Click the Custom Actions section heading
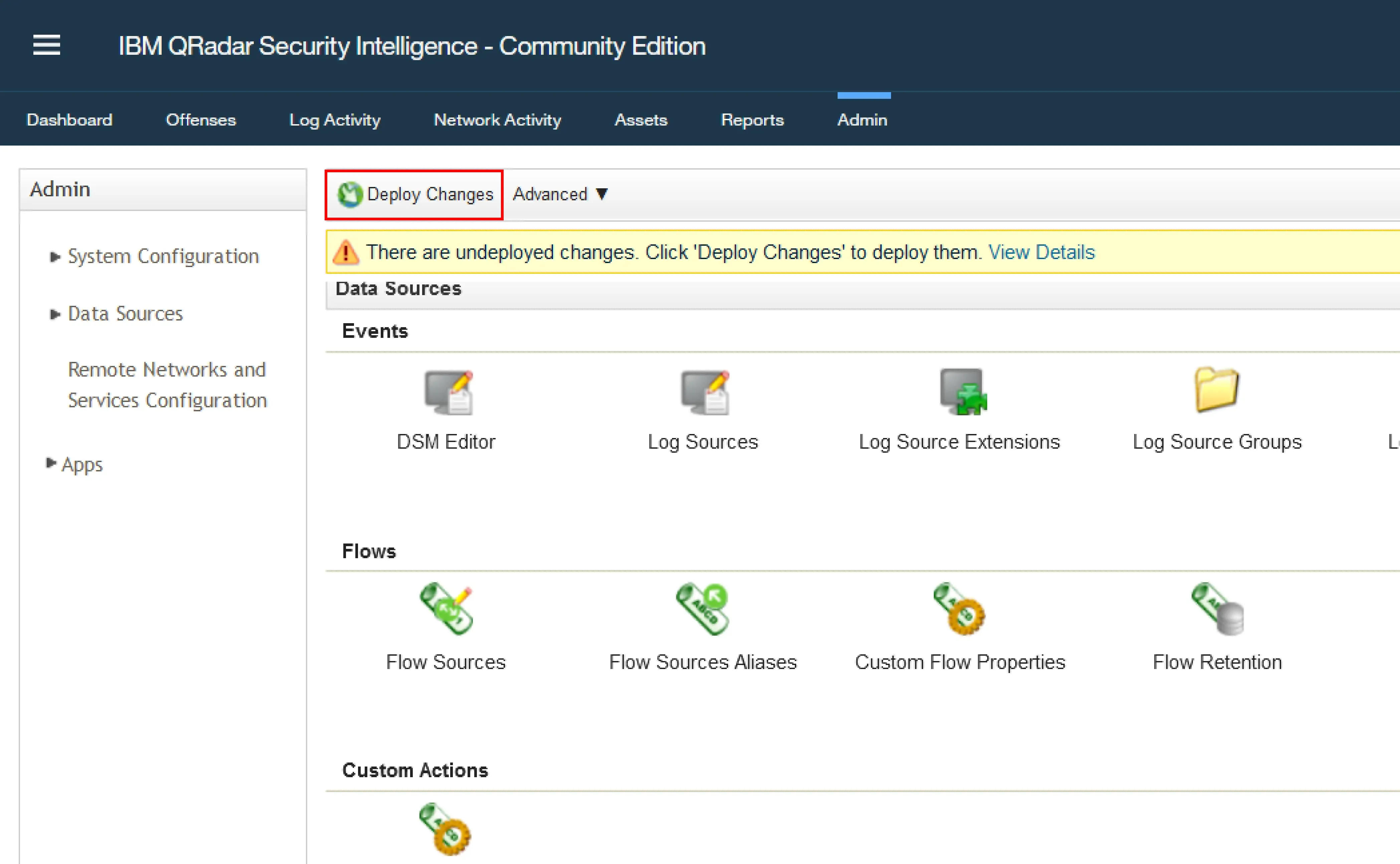Screen dimensions: 1400x864 415,770
